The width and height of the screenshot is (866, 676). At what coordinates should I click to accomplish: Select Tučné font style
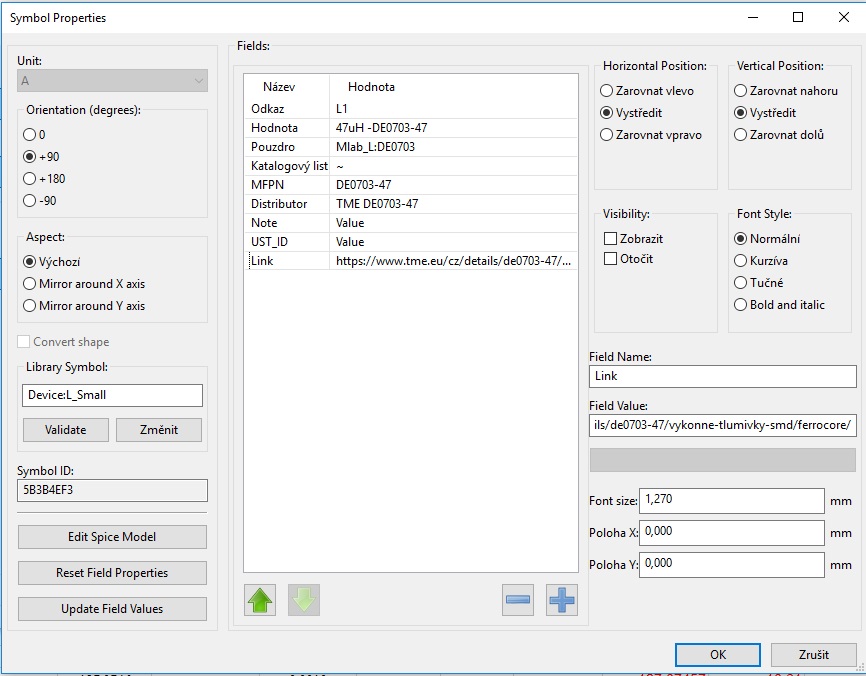click(741, 283)
